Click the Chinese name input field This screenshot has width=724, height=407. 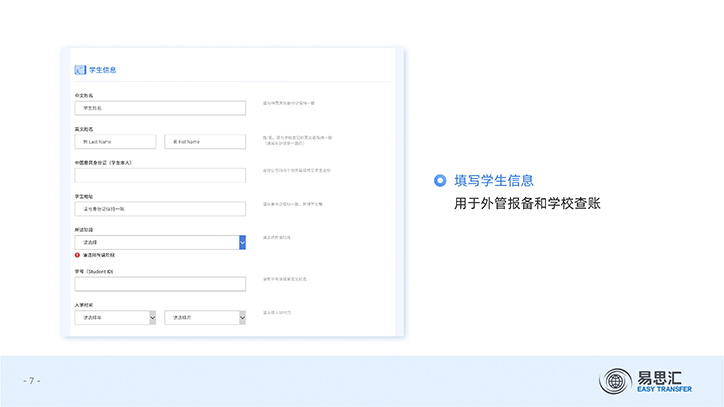[x=160, y=108]
